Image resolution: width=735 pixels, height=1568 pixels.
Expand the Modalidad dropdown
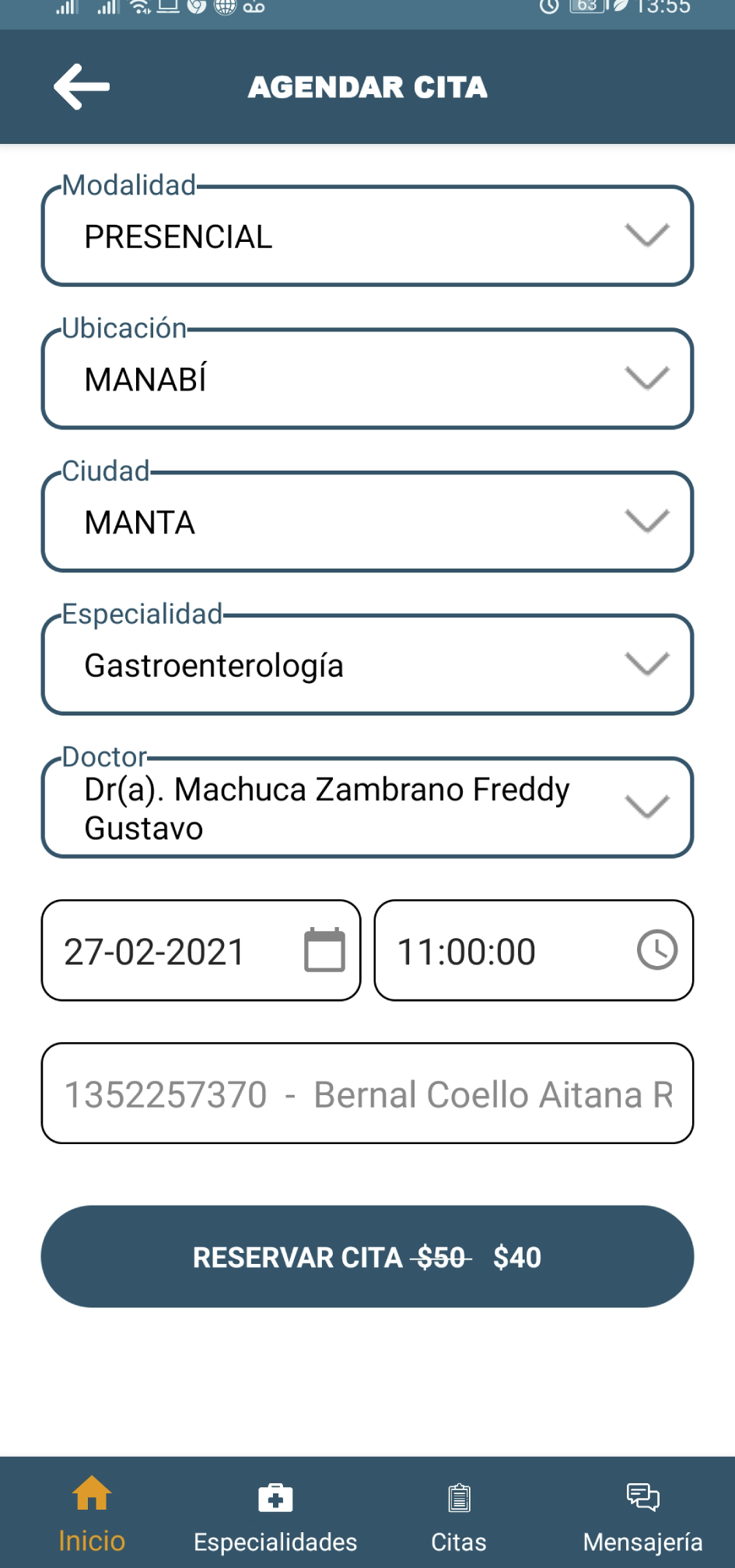tap(647, 236)
